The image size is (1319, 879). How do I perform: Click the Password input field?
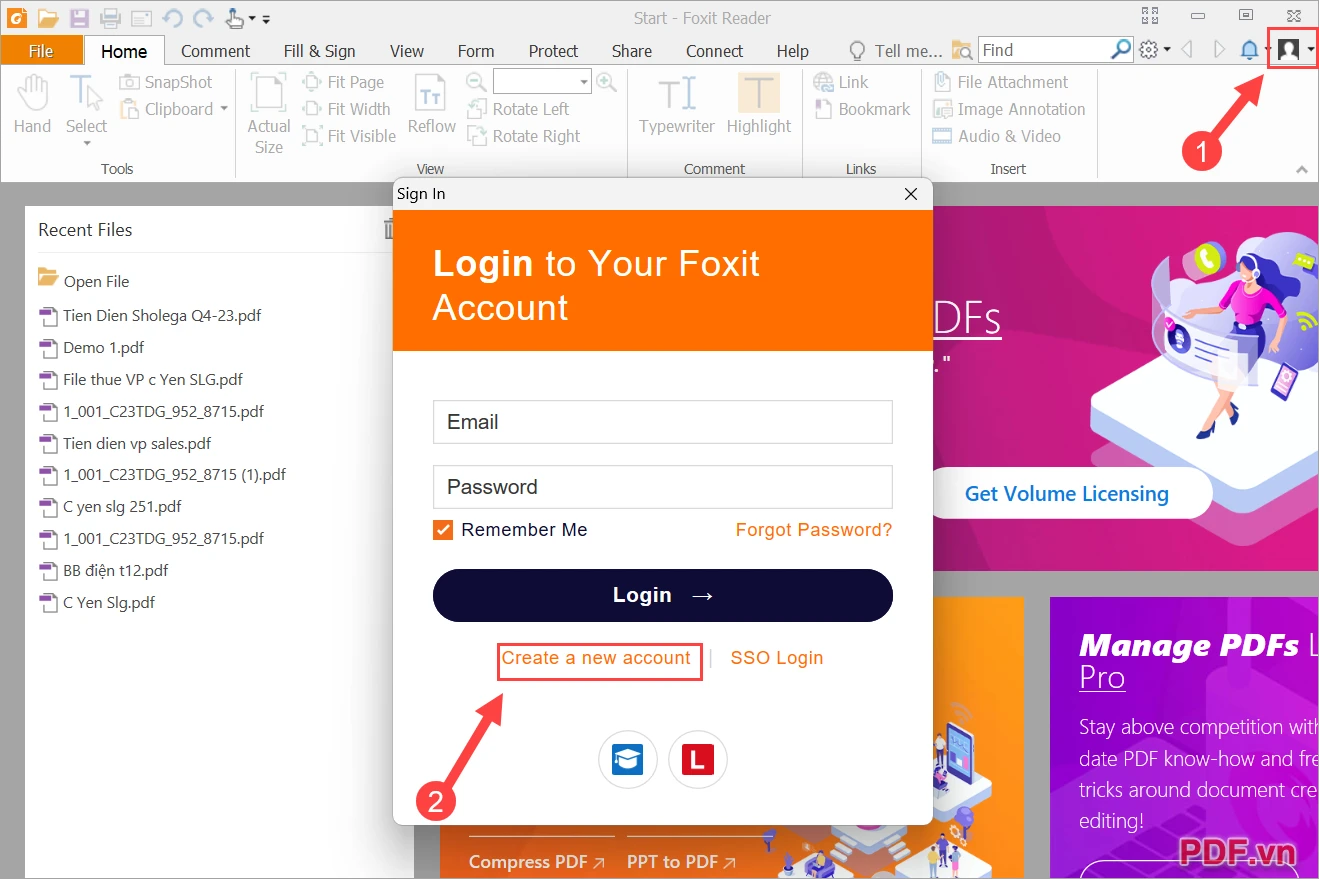coord(662,487)
